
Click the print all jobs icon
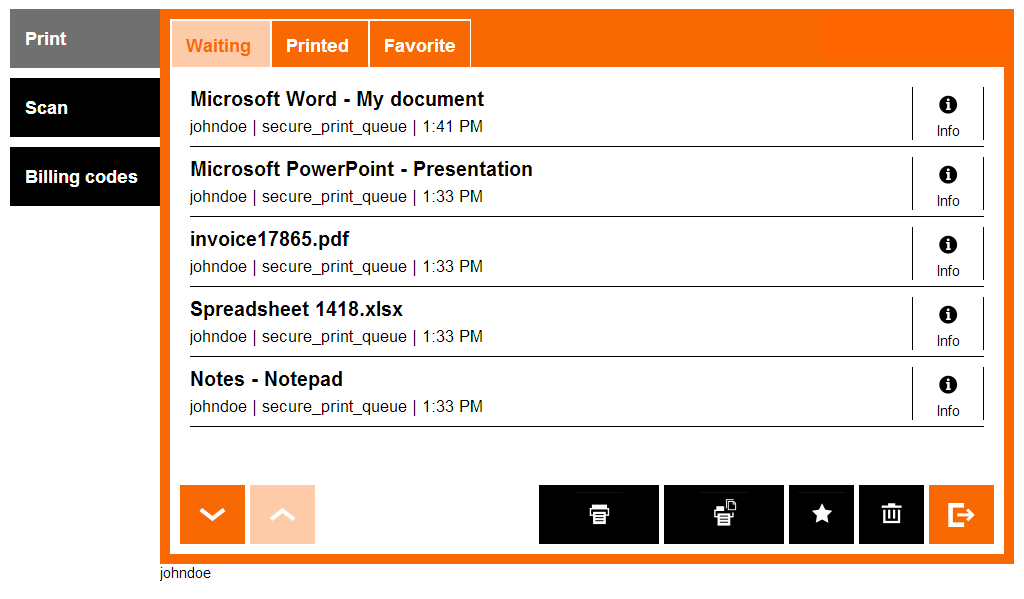coord(723,514)
